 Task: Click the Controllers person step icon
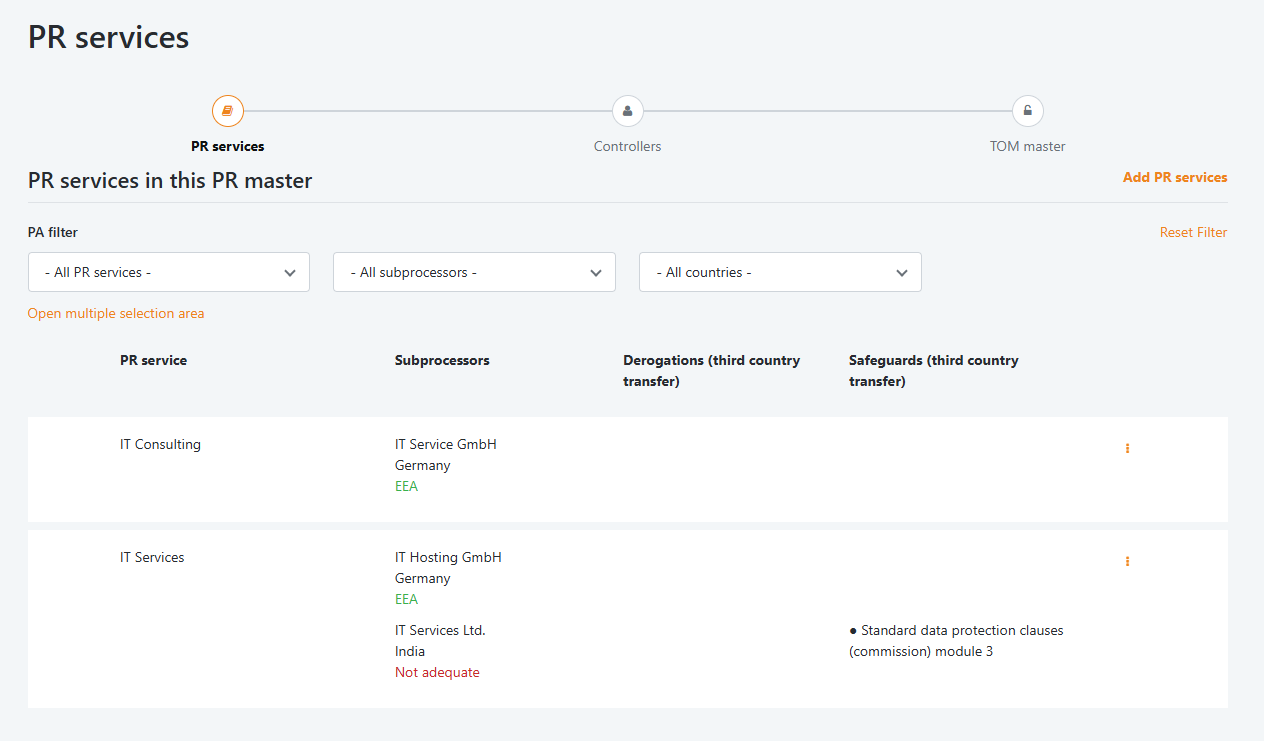pyautogui.click(x=627, y=111)
